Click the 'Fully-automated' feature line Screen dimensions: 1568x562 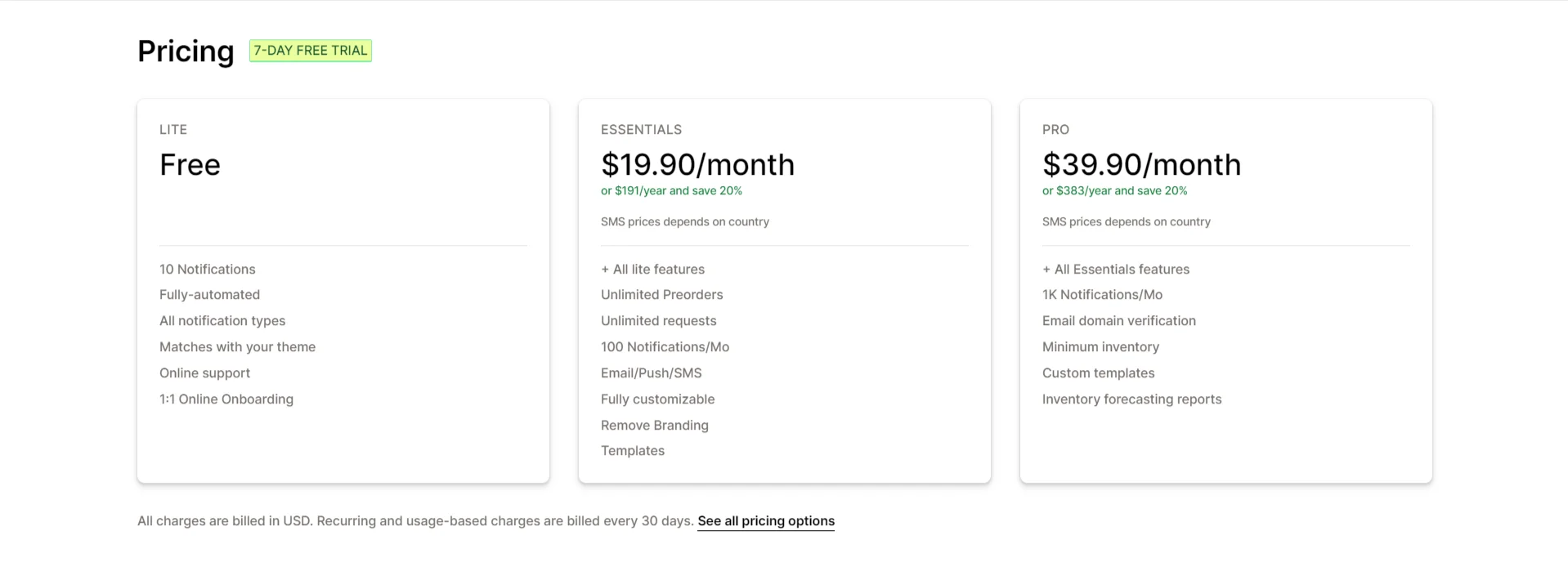pyautogui.click(x=210, y=295)
